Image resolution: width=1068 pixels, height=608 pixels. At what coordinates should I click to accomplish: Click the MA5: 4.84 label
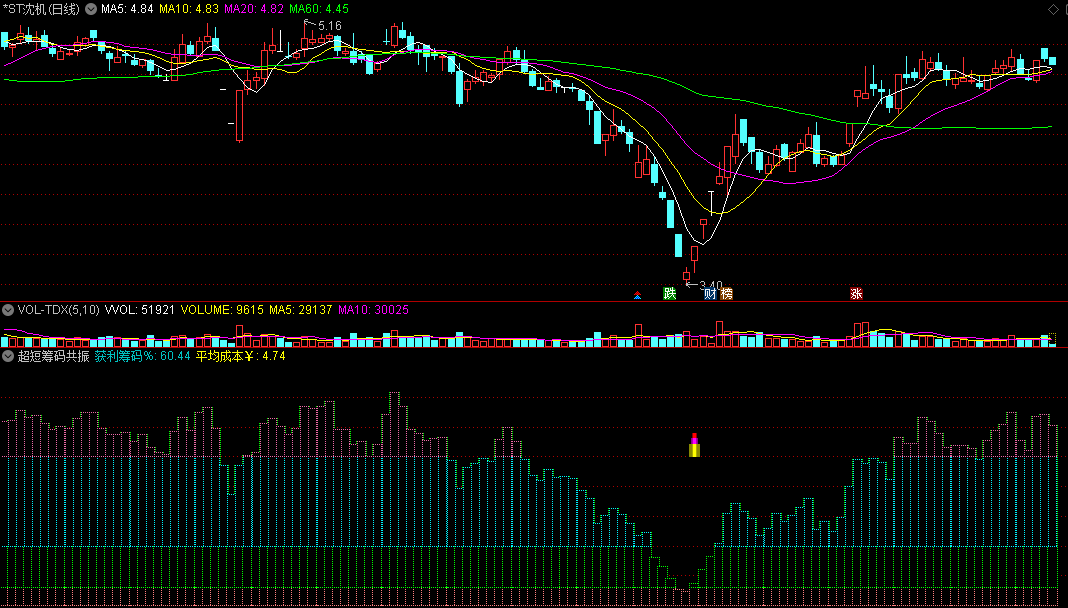tap(127, 10)
